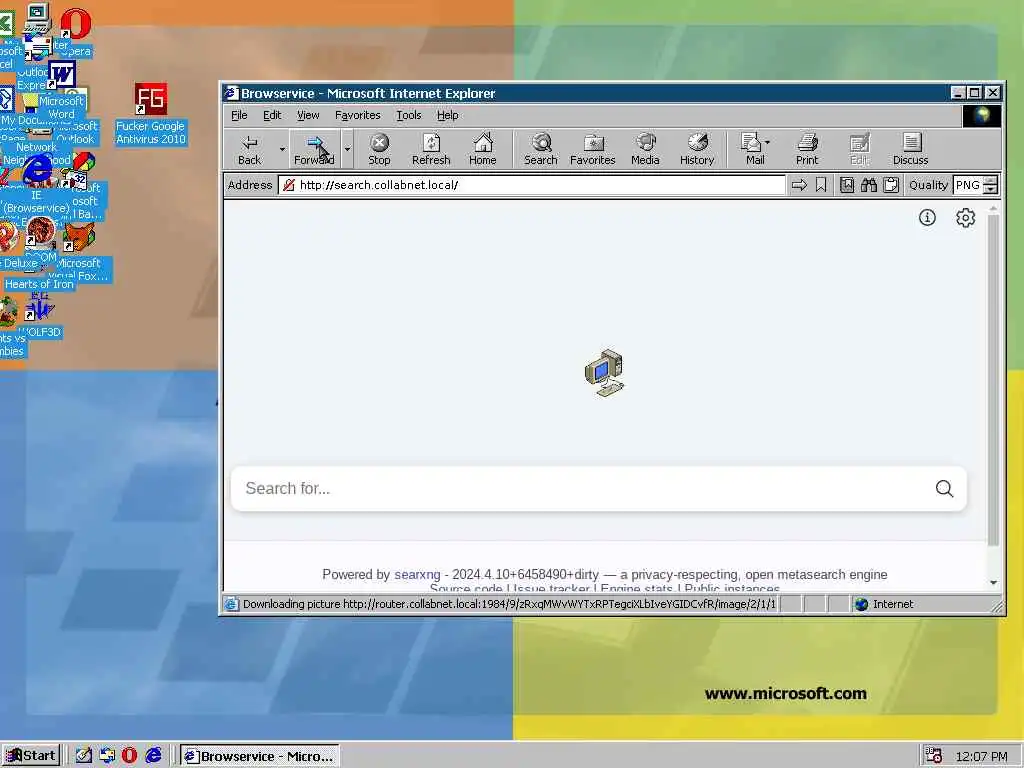This screenshot has width=1024, height=768.
Task: Stop page loading with the Stop button
Action: click(x=379, y=149)
